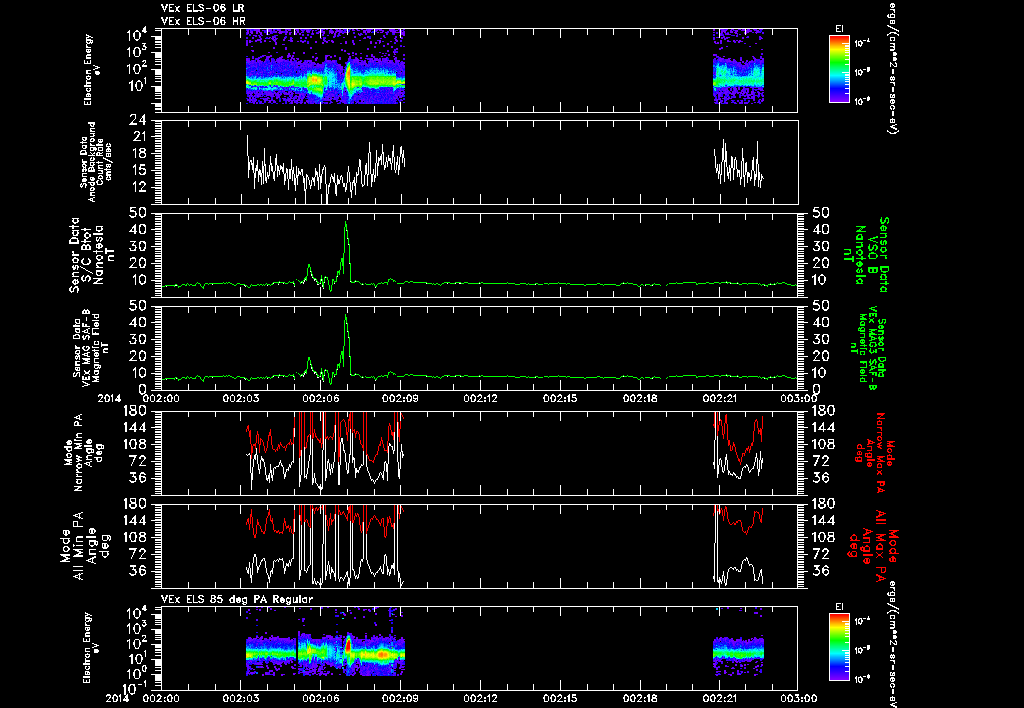Image resolution: width=1024 pixels, height=708 pixels.
Task: Click the '002:00' tick on the bottom time axis
Action: click(161, 698)
